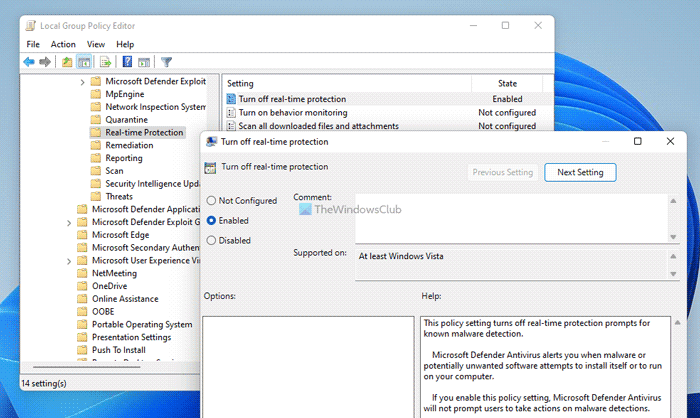700x418 pixels.
Task: Toggle the Show/Hide Action Pane icon
Action: point(144,62)
